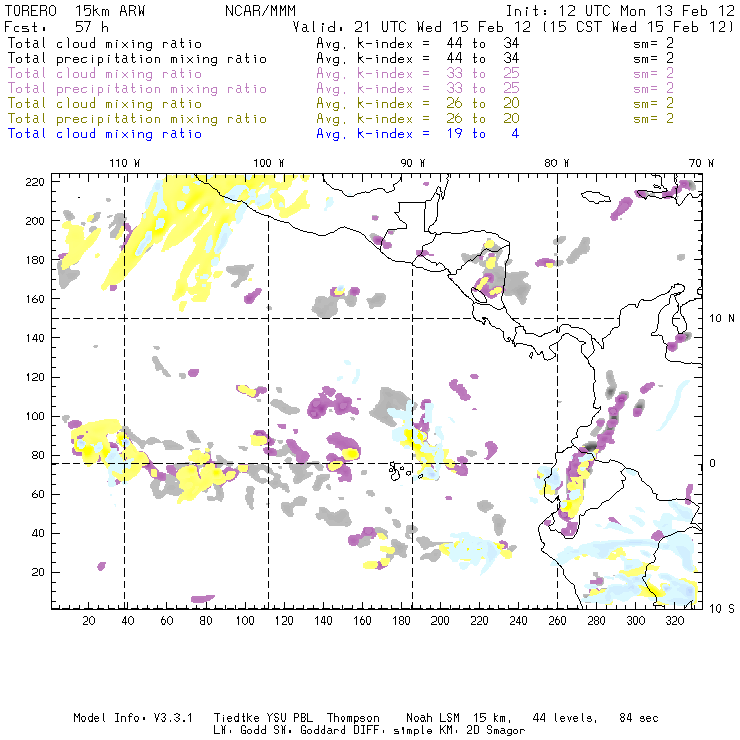The height and width of the screenshot is (740, 740).
Task: Click the '160' tick label on the vertical axis
Action: 34,299
